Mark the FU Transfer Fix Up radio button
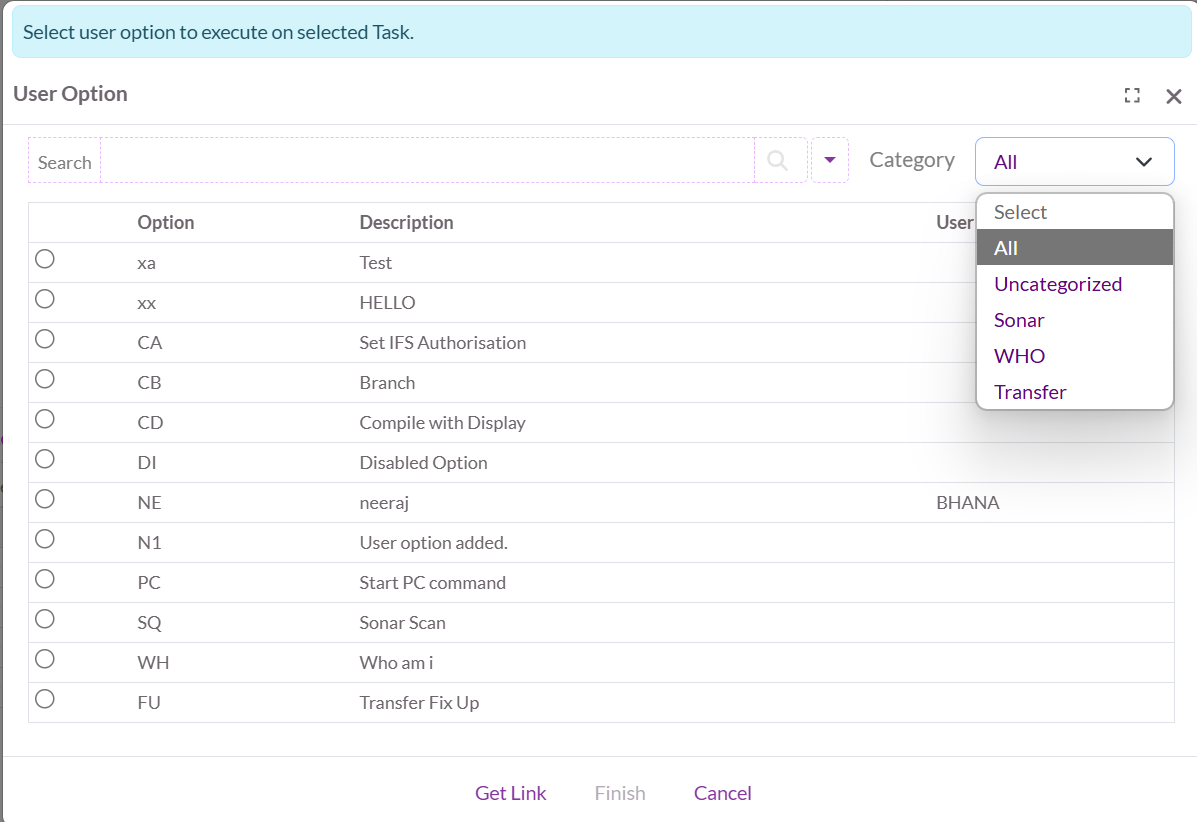1197x822 pixels. point(45,699)
